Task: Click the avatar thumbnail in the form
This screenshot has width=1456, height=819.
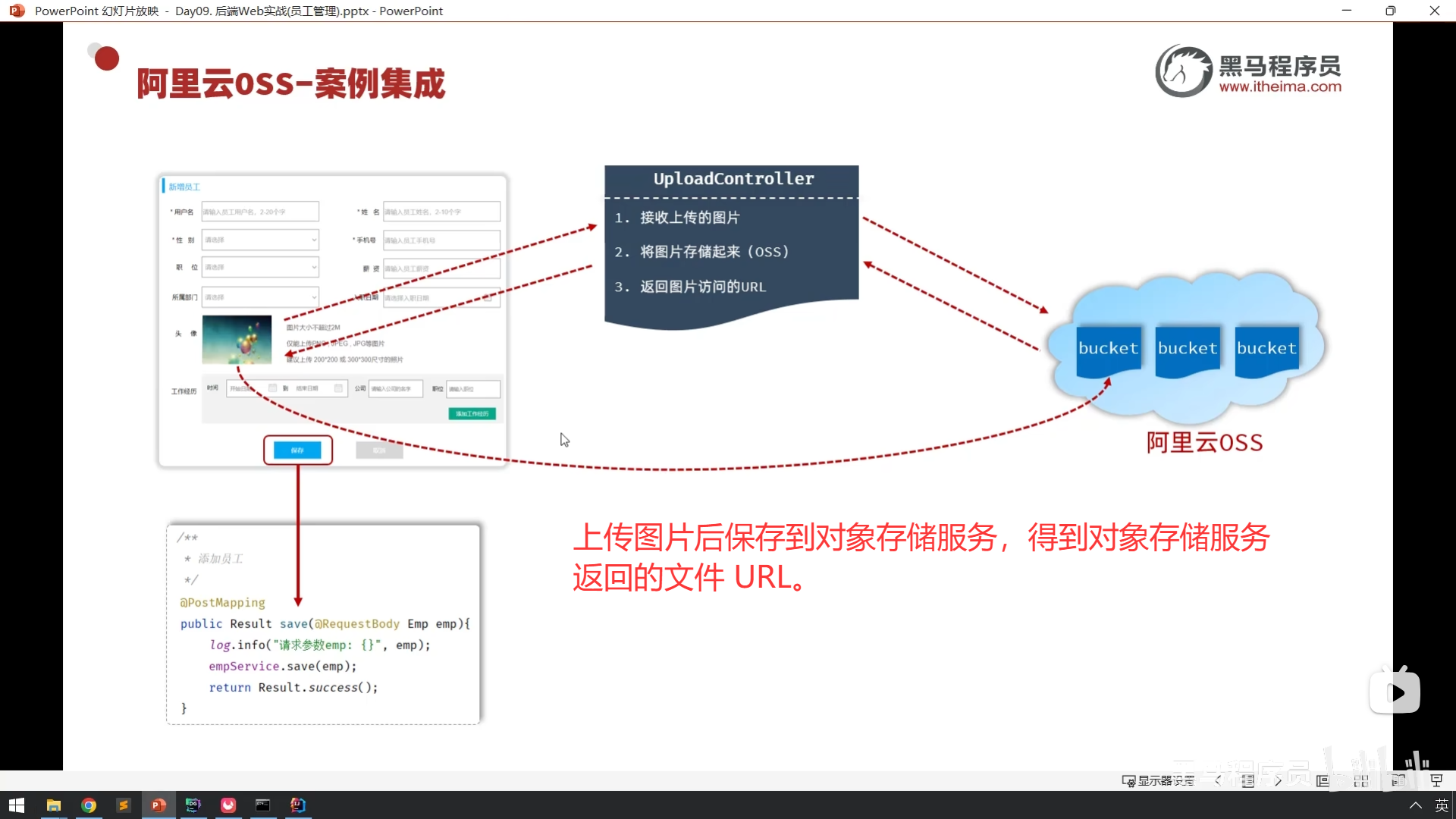Action: point(237,340)
